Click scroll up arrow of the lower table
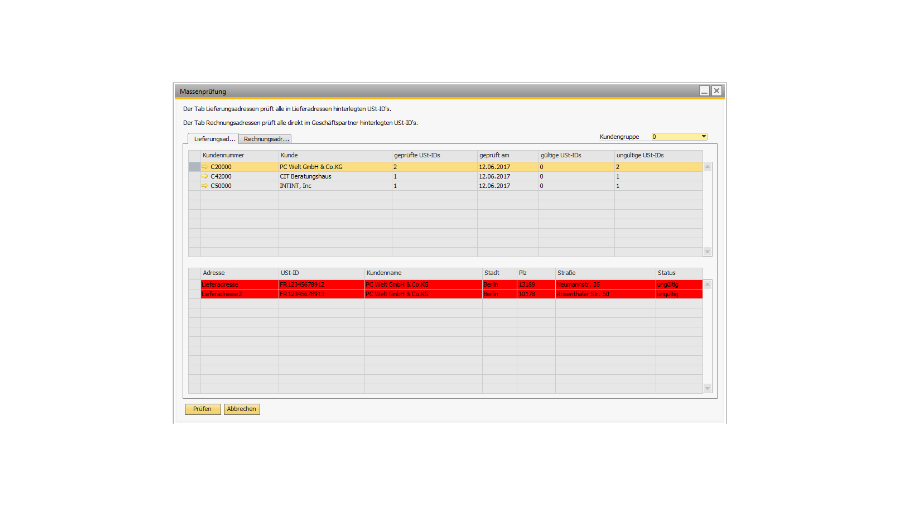899x506 pixels. click(708, 285)
